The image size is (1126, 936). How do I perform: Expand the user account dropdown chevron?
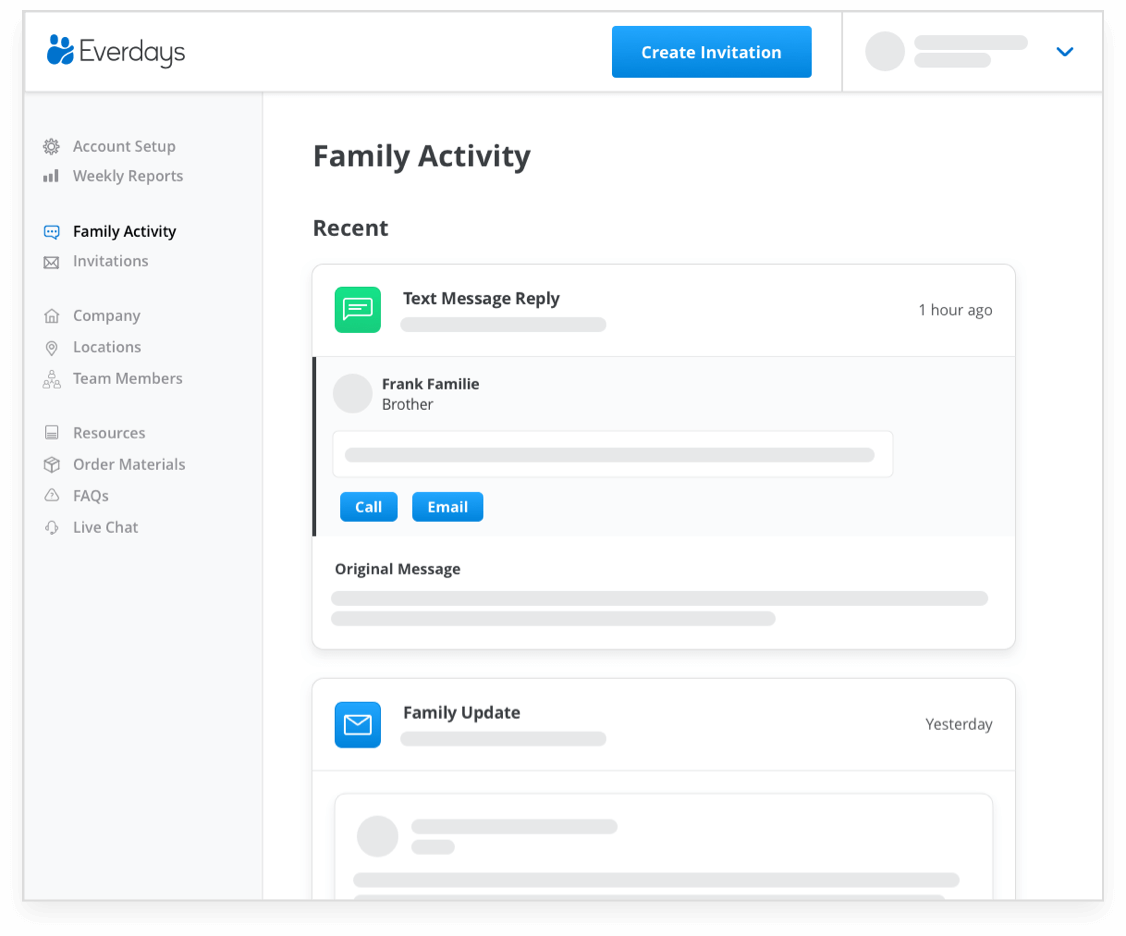coord(1064,52)
